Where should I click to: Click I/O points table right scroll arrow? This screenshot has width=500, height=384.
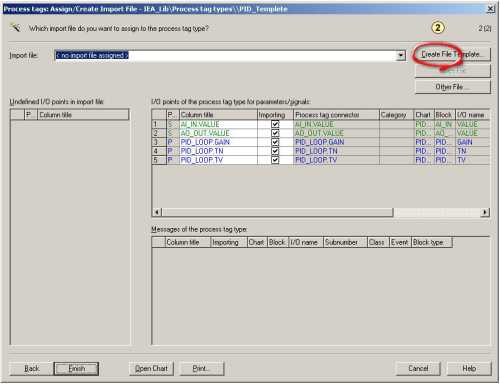point(485,212)
